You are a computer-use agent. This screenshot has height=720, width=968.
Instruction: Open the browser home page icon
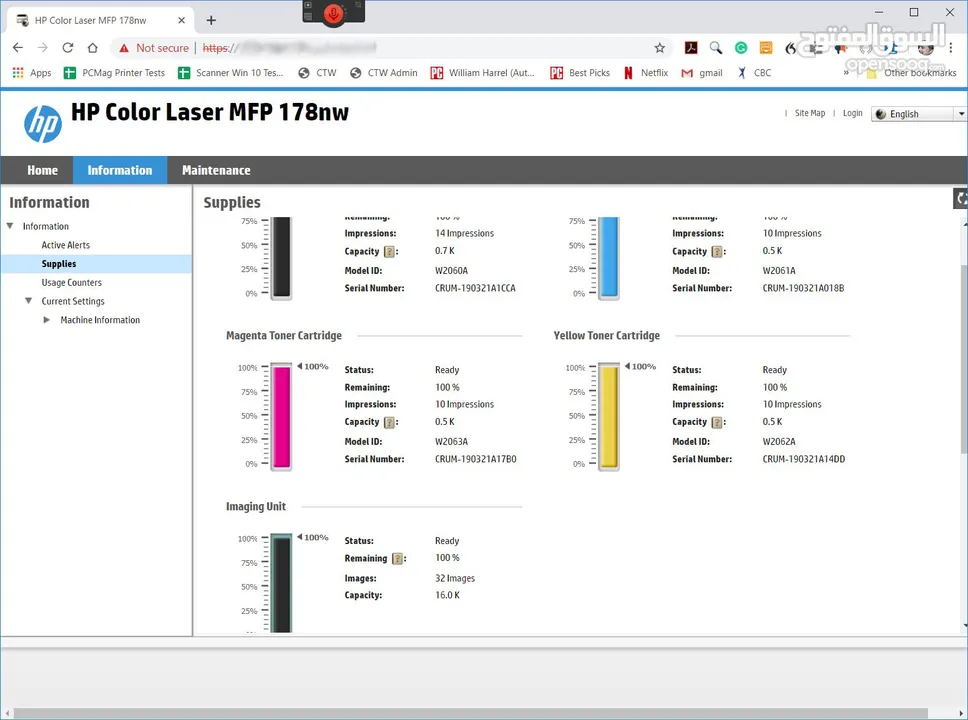[x=93, y=48]
